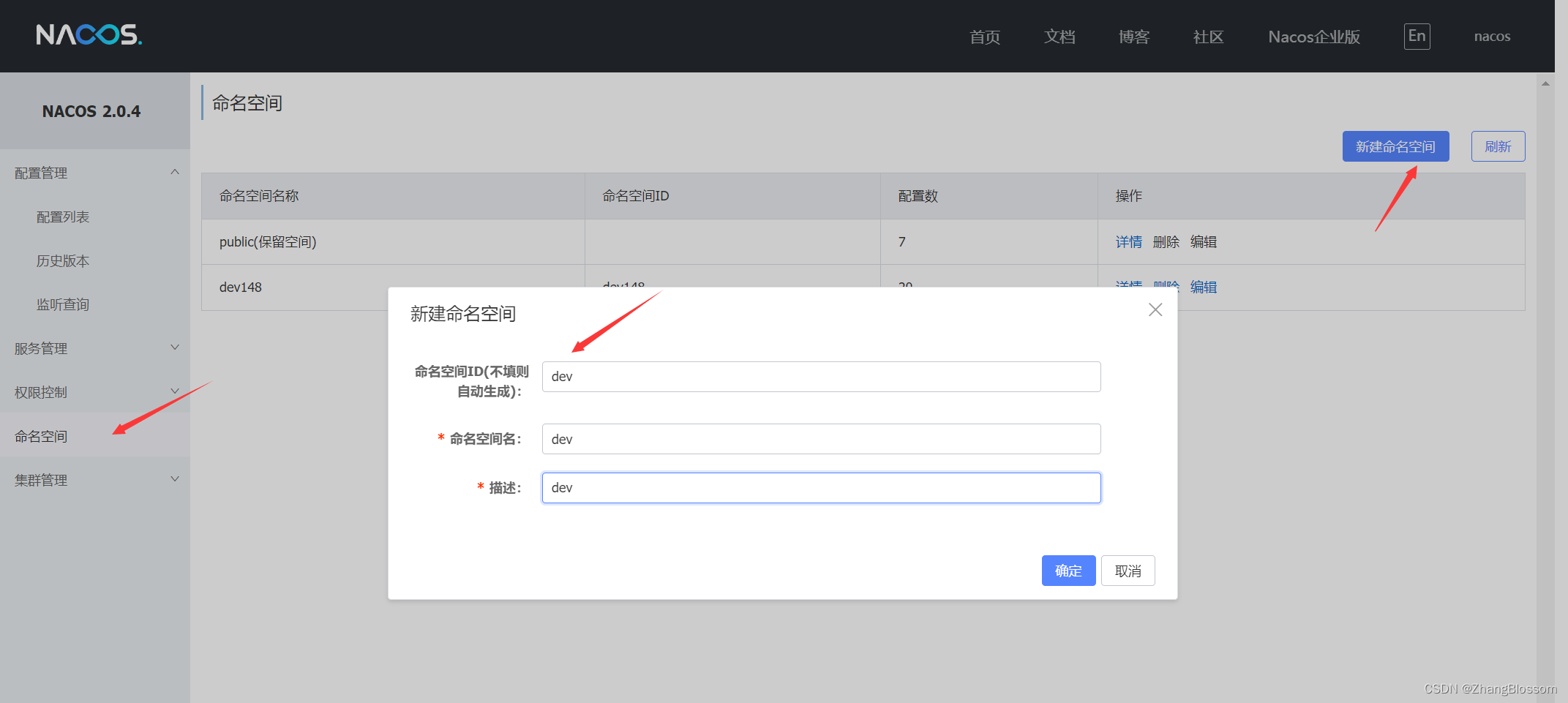Click the NACOS 2.0.4 version label
The height and width of the screenshot is (703, 1568).
91,111
